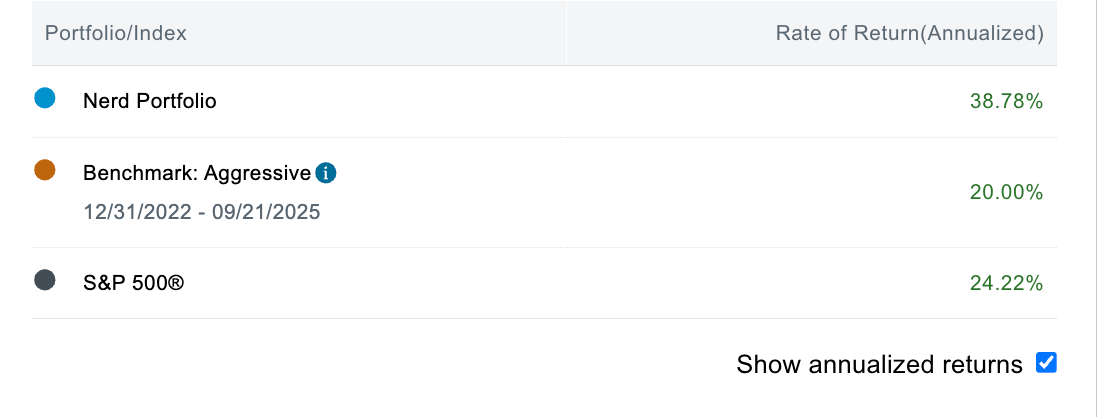Select the Nerd Portfolio name
This screenshot has width=1097, height=417.
150,101
